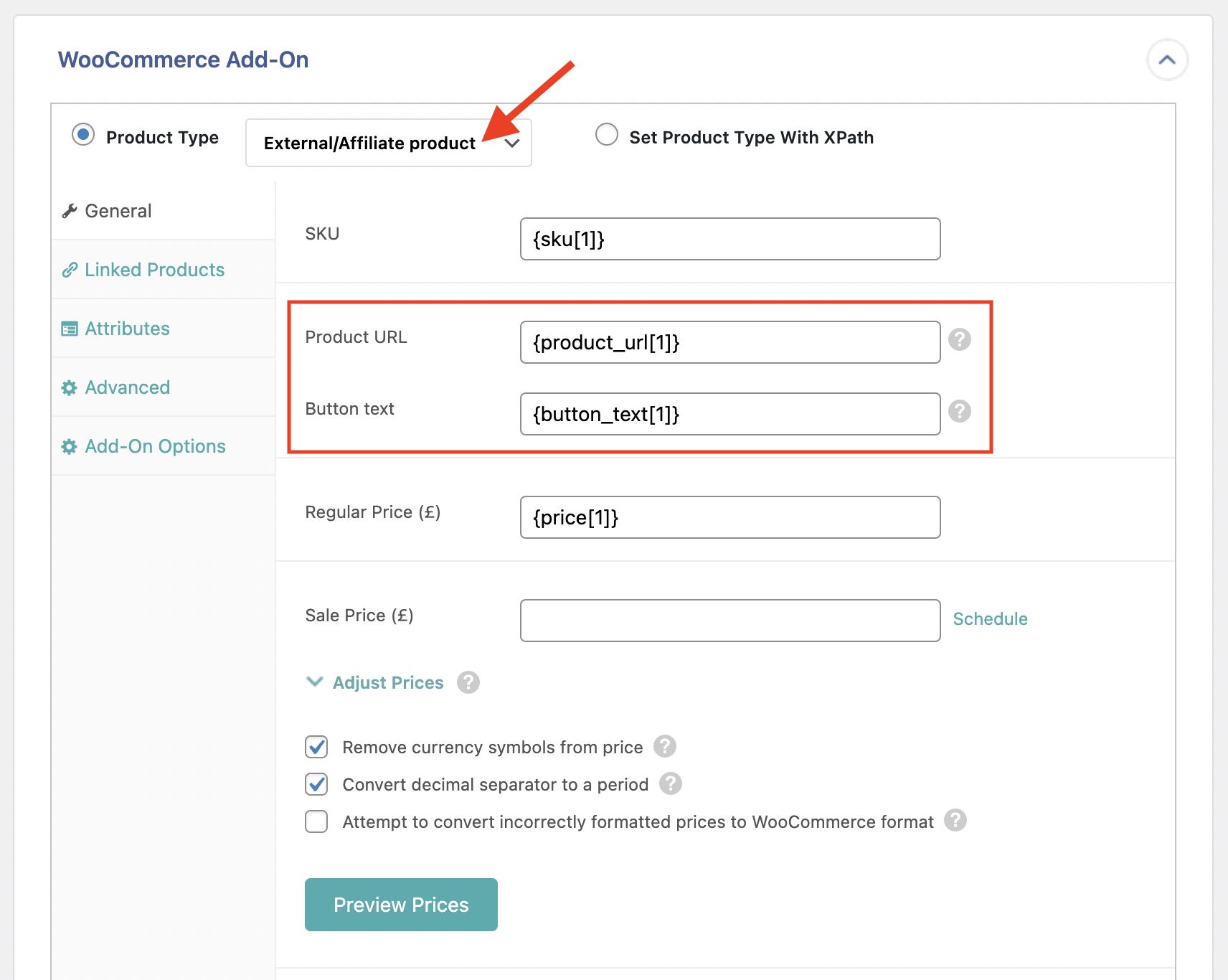This screenshot has height=980, width=1228.
Task: Click help icon for Convert decimal separator
Action: [671, 783]
